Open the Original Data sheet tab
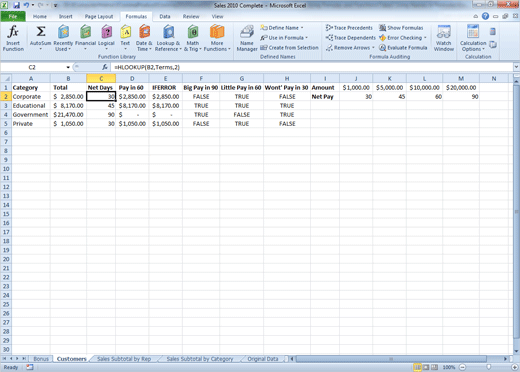This screenshot has height=372, width=520. (x=263, y=359)
